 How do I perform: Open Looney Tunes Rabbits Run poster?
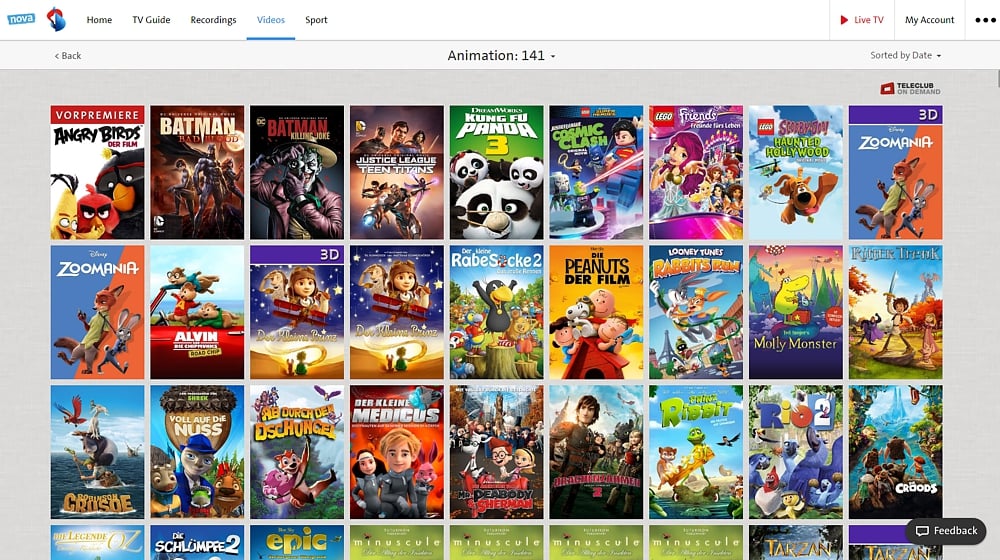[696, 313]
